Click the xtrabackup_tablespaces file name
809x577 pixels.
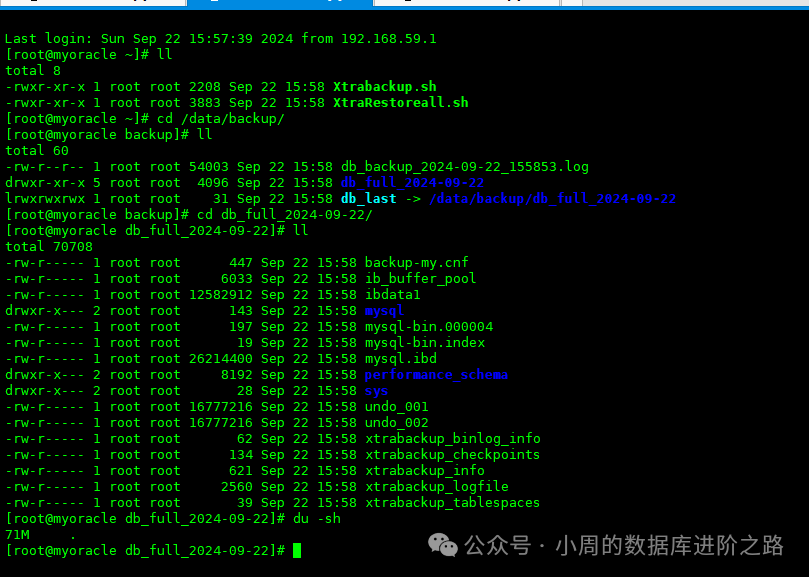pos(452,503)
